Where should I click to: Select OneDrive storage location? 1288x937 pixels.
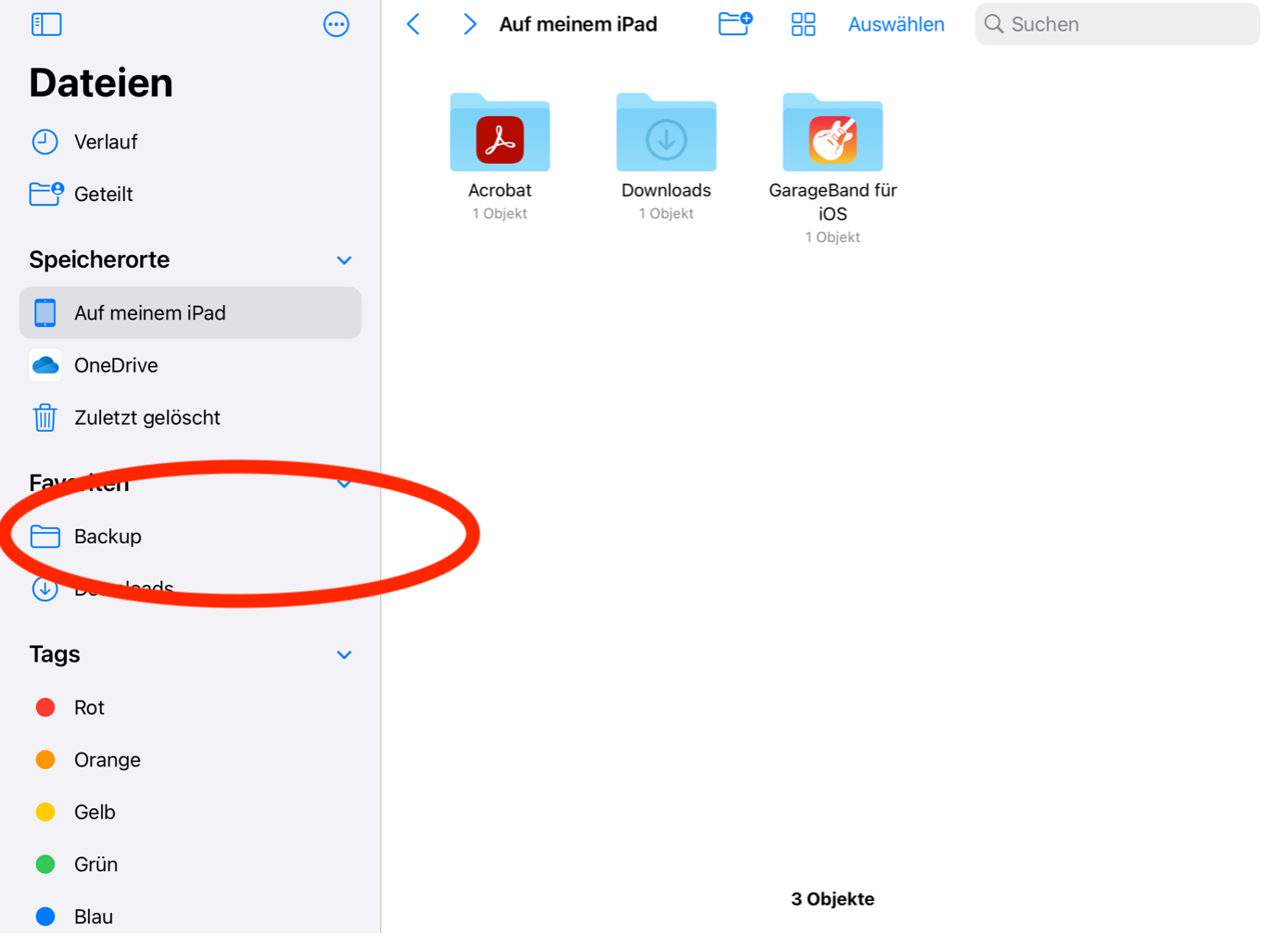116,365
